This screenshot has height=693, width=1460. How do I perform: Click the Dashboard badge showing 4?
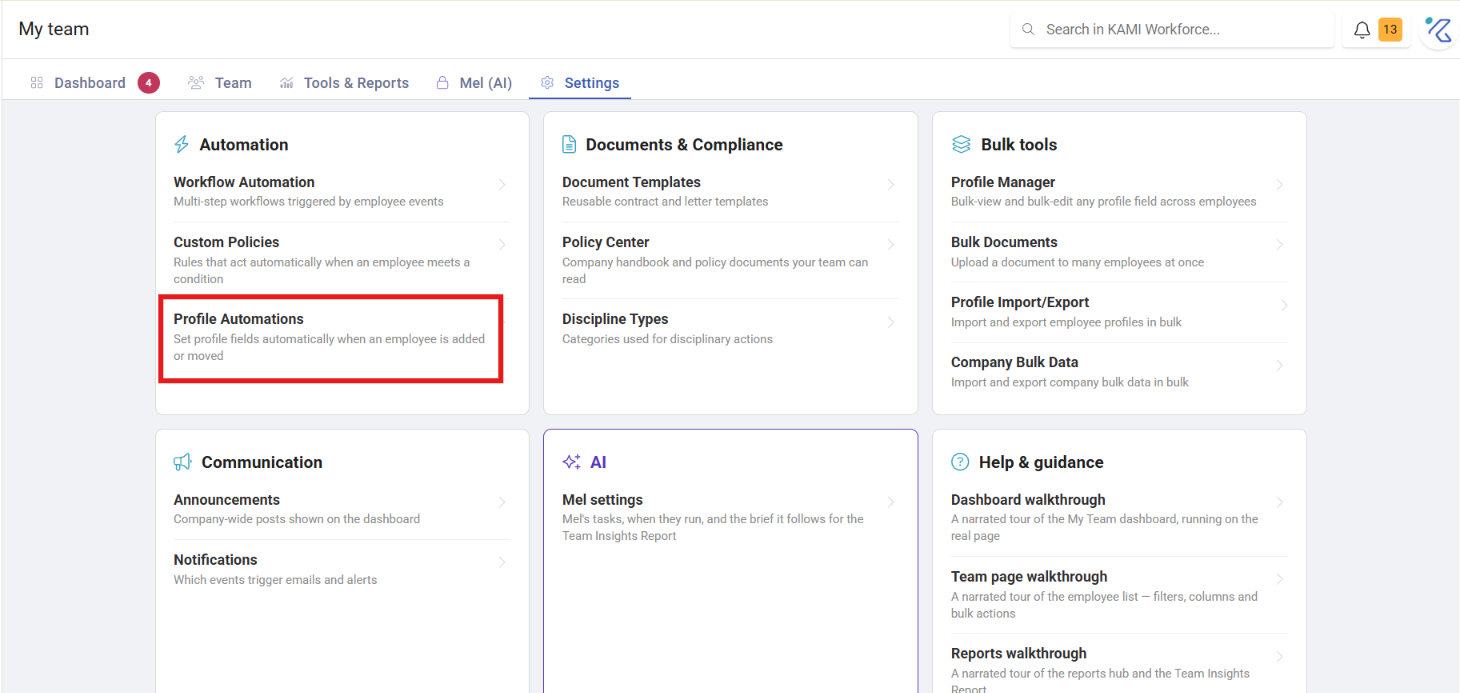[x=148, y=83]
